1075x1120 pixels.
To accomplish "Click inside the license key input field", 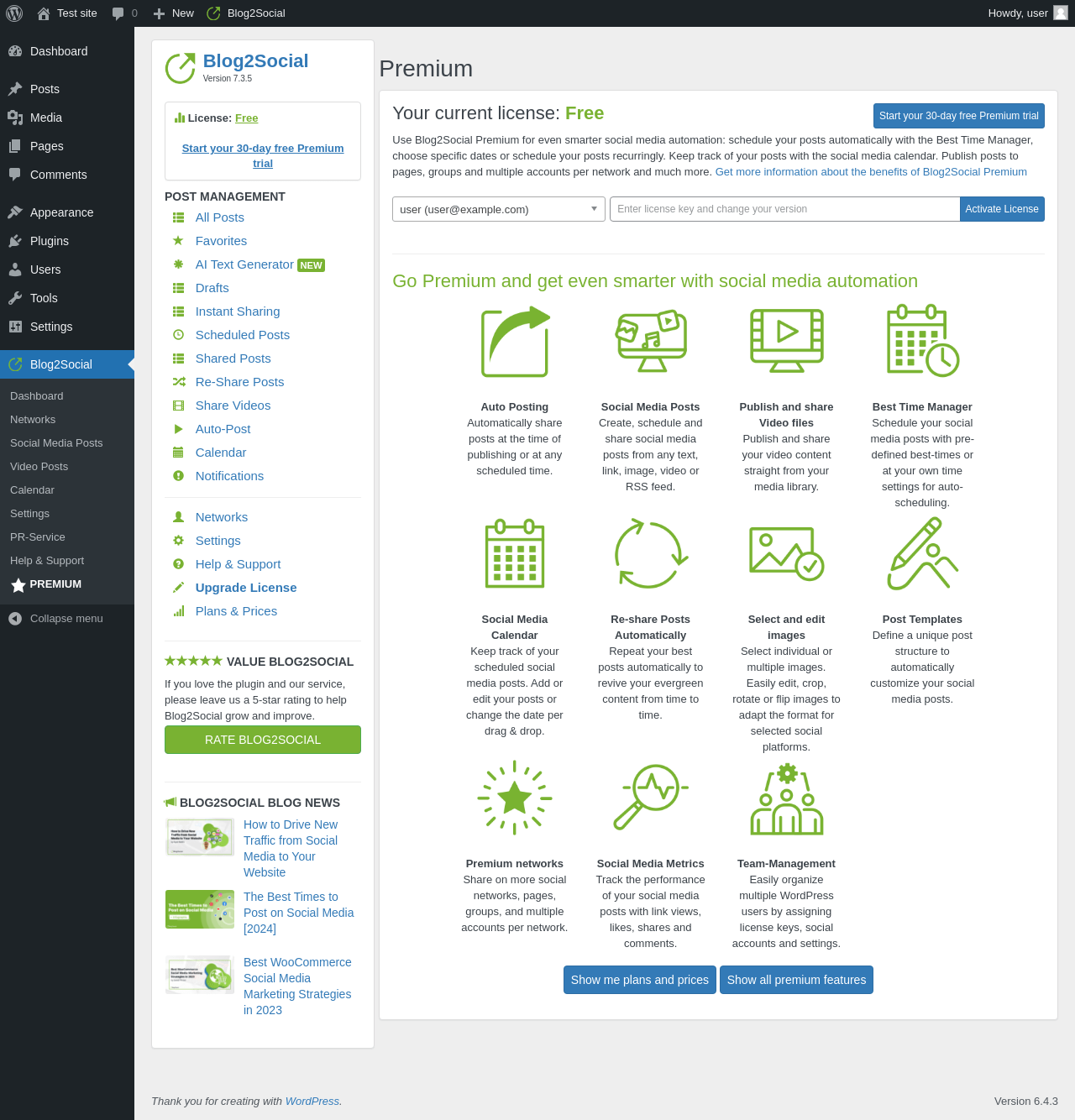I will tap(784, 209).
